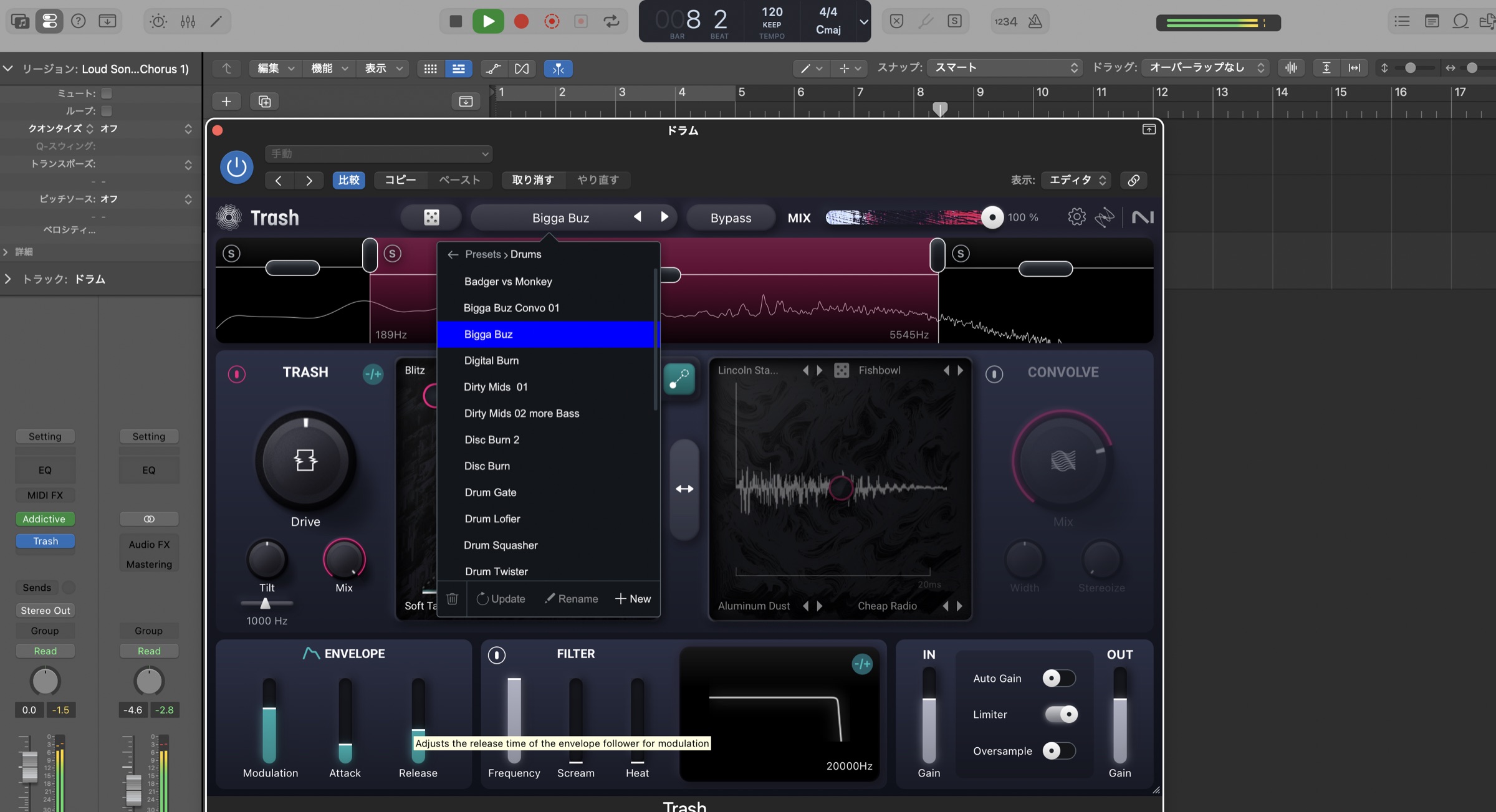This screenshot has height=812, width=1496.
Task: Collapse the リージョン inspector section
Action: 7,69
